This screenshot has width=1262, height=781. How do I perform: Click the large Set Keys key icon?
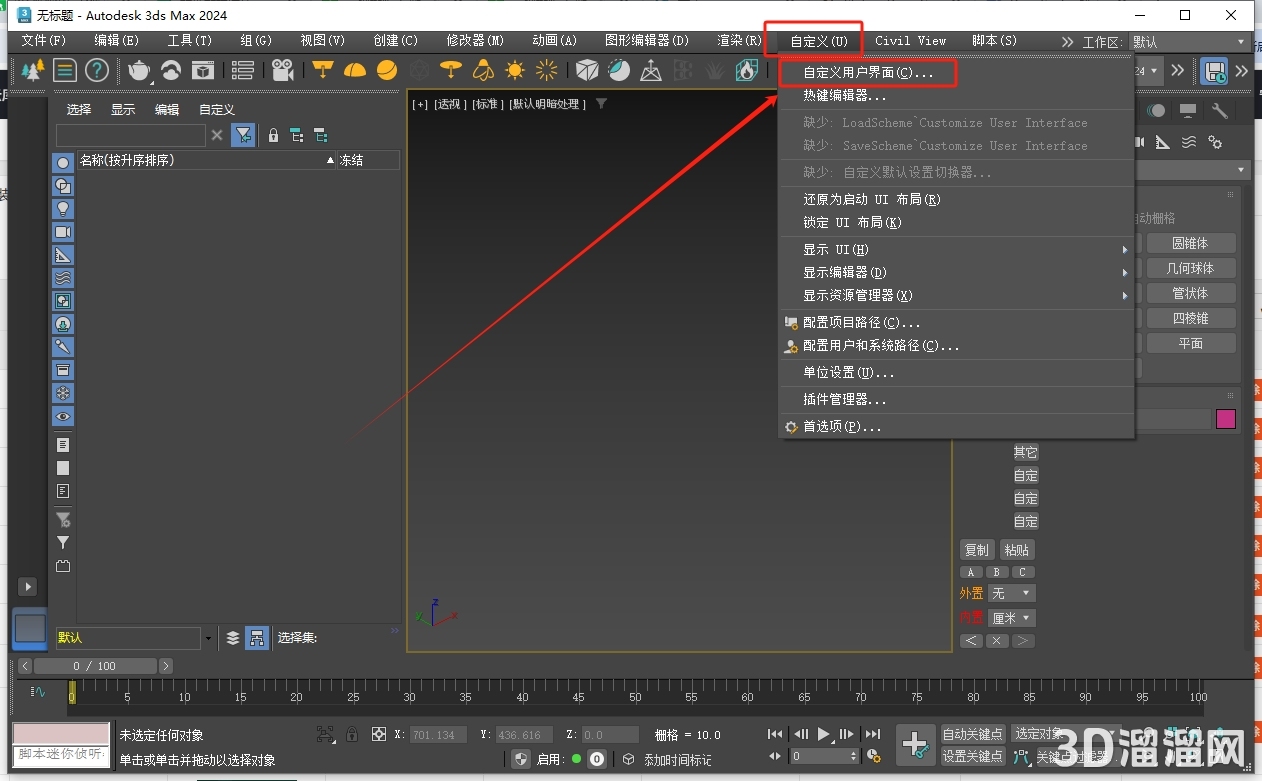(x=916, y=745)
